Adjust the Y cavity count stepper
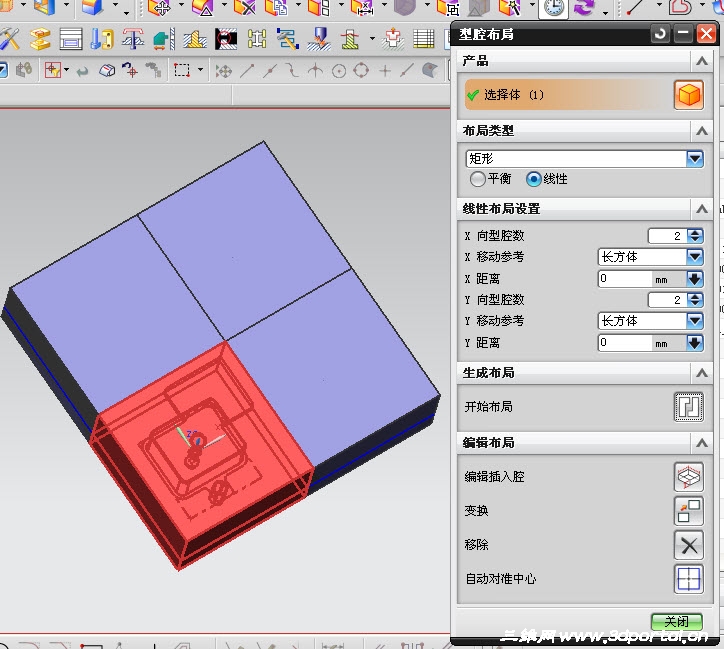724x649 pixels. tap(695, 300)
